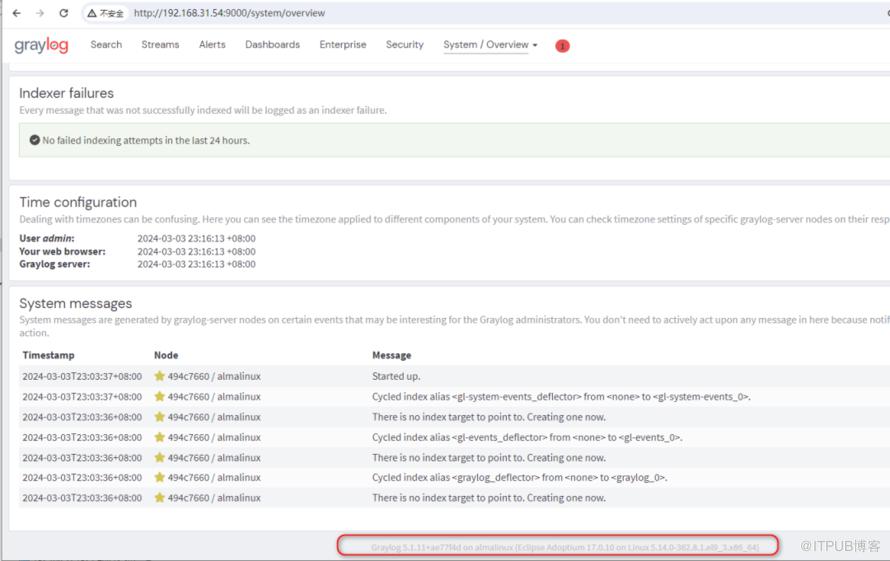Open the red notification badge
The width and height of the screenshot is (890, 561).
point(562,46)
